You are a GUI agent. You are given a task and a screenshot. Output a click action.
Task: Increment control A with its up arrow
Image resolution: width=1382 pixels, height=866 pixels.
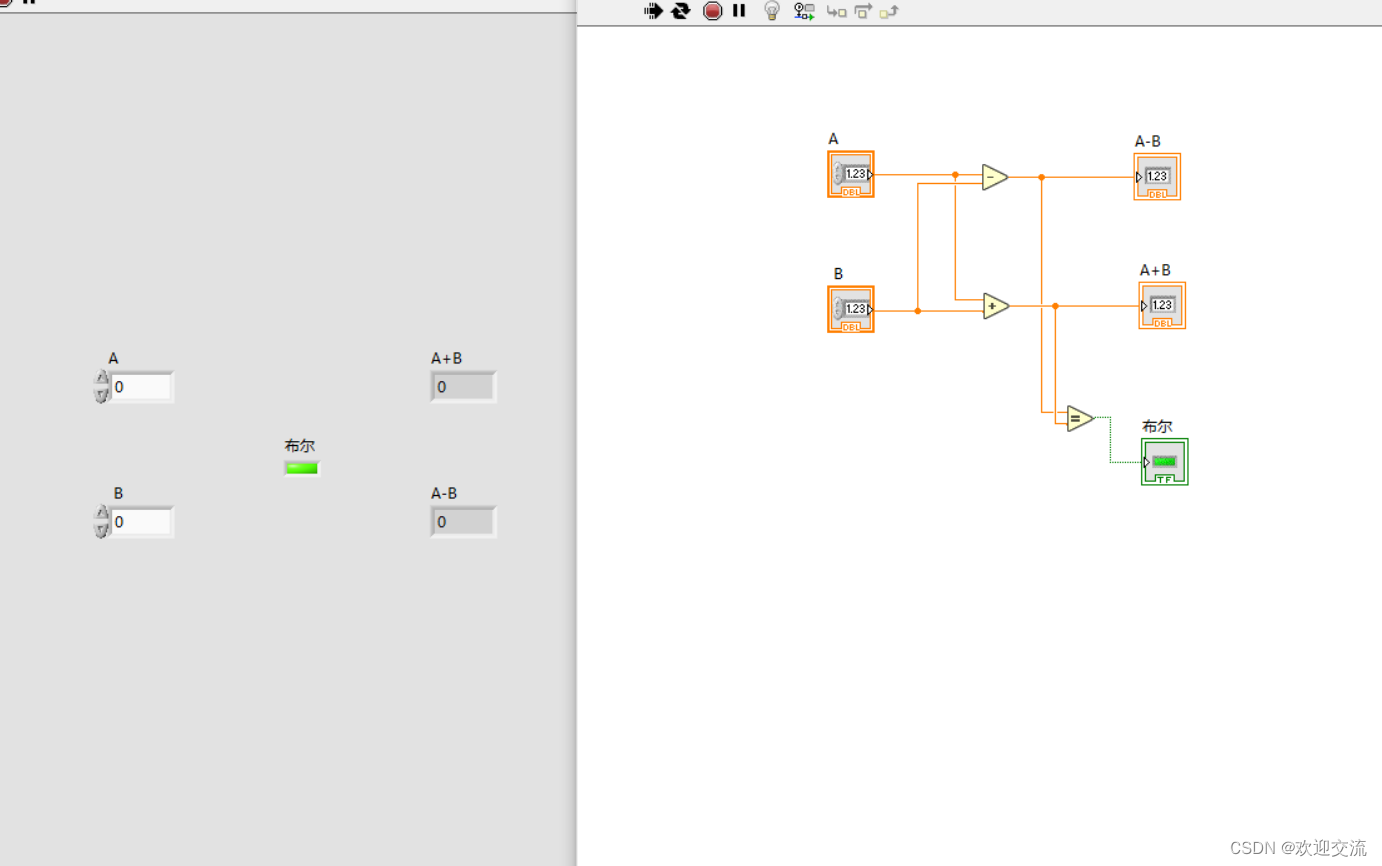point(102,378)
